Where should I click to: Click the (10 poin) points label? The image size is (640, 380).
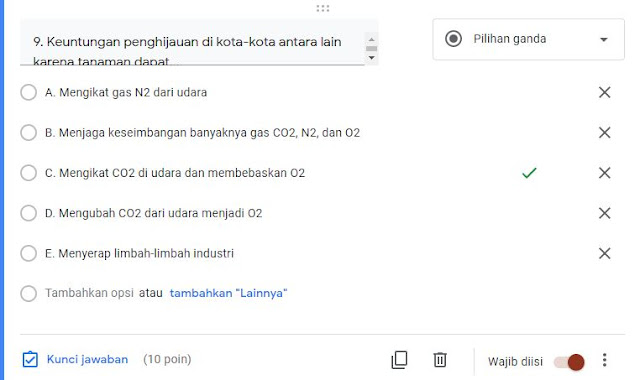pos(167,359)
